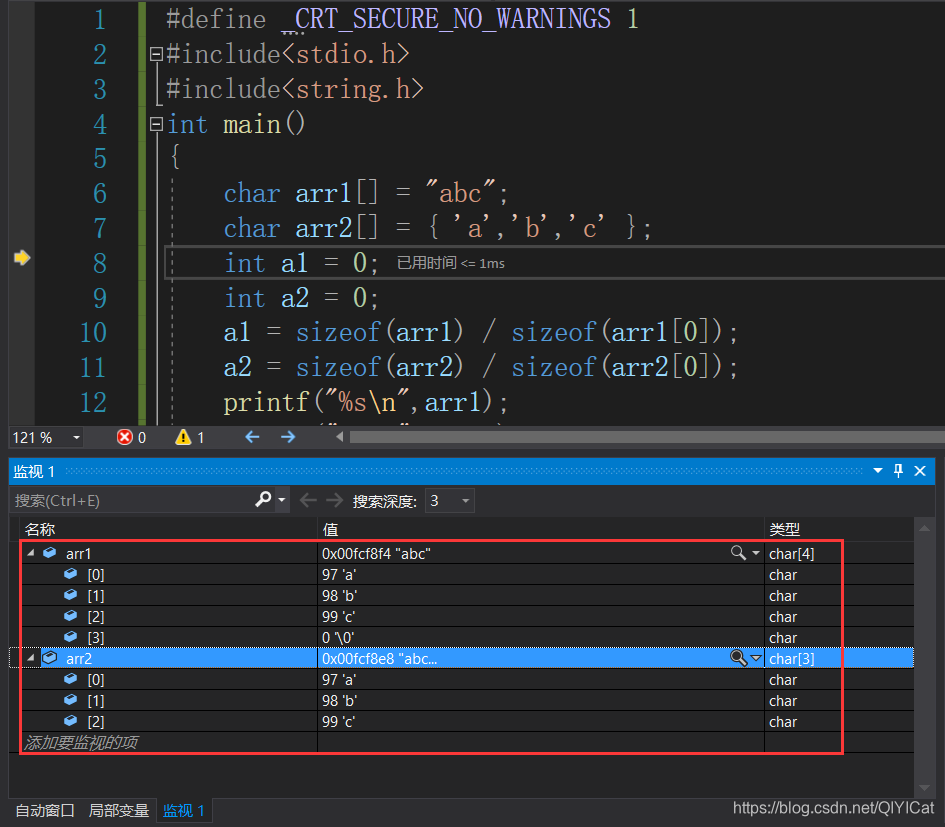Click the error count icon showing 0
The width and height of the screenshot is (945, 827).
124,437
